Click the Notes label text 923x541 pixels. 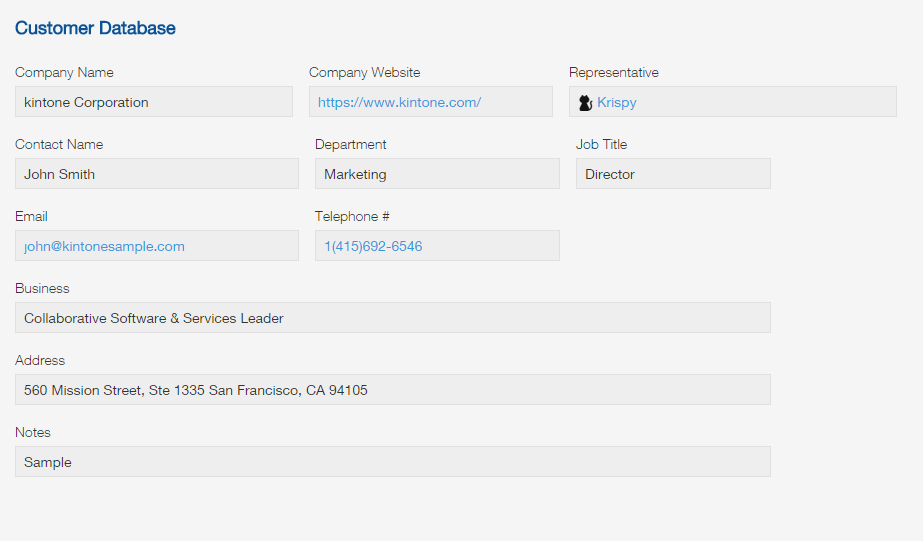(x=33, y=432)
